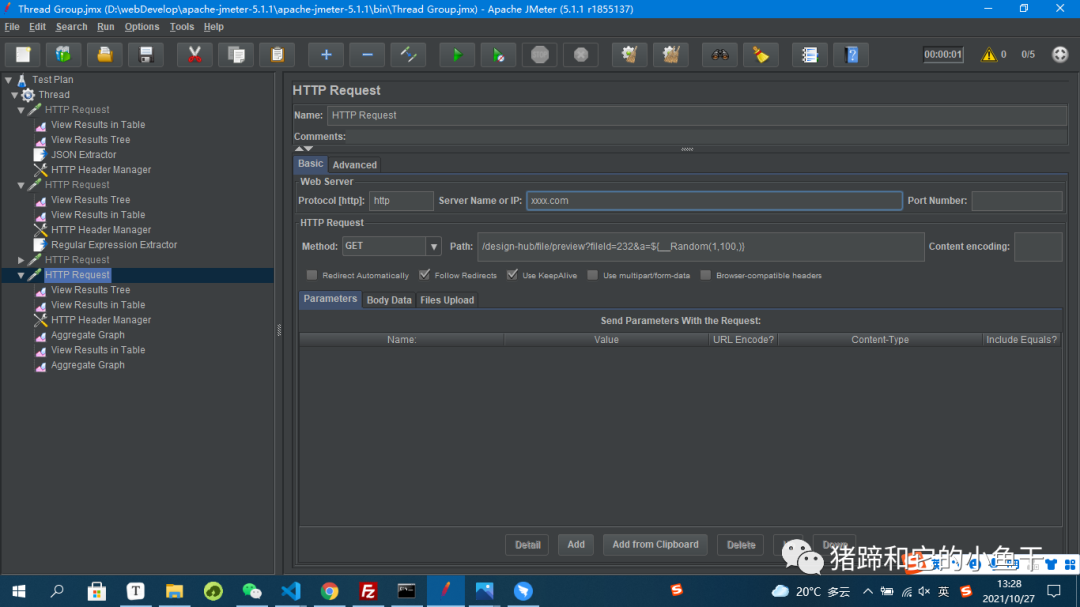Click the warning triangle error counter

pyautogui.click(x=989, y=54)
